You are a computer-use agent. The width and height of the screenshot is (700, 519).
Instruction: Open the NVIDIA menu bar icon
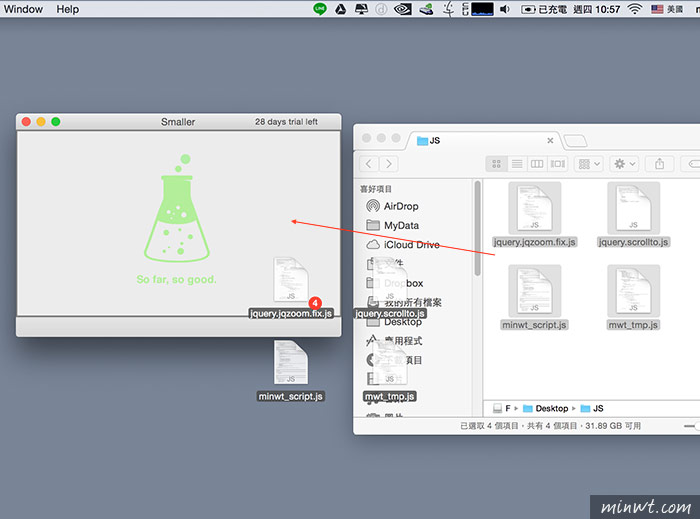pos(403,9)
